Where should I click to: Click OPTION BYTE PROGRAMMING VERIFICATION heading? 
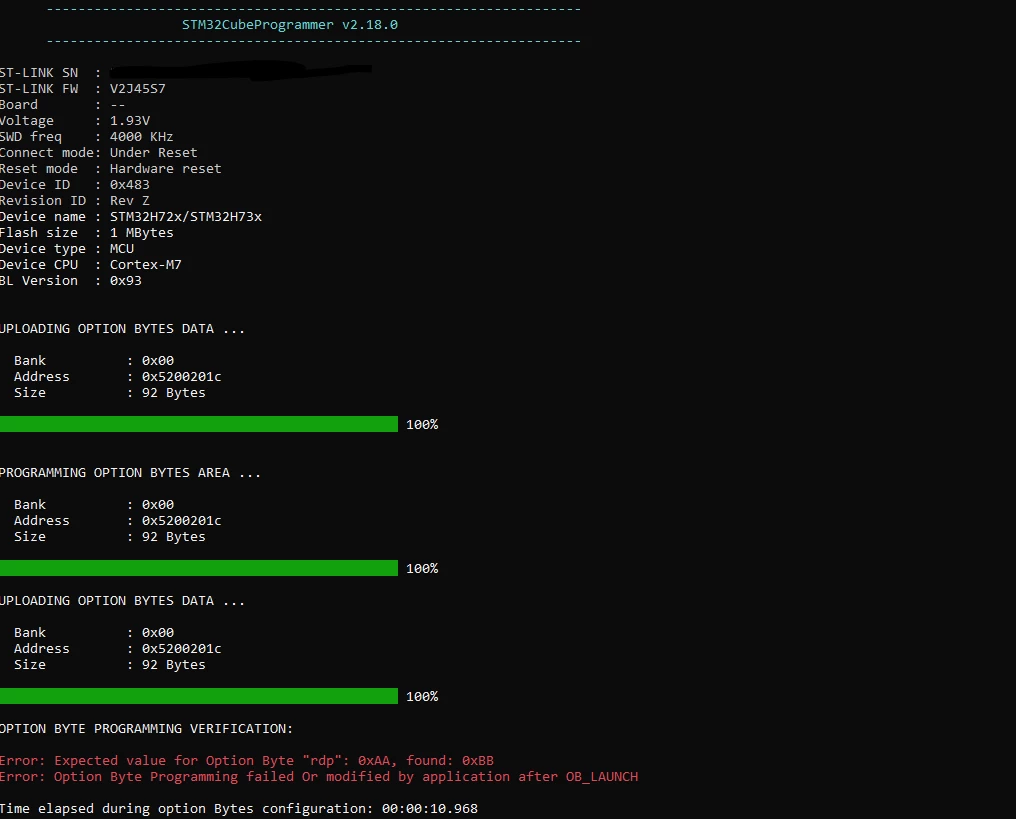click(x=146, y=728)
